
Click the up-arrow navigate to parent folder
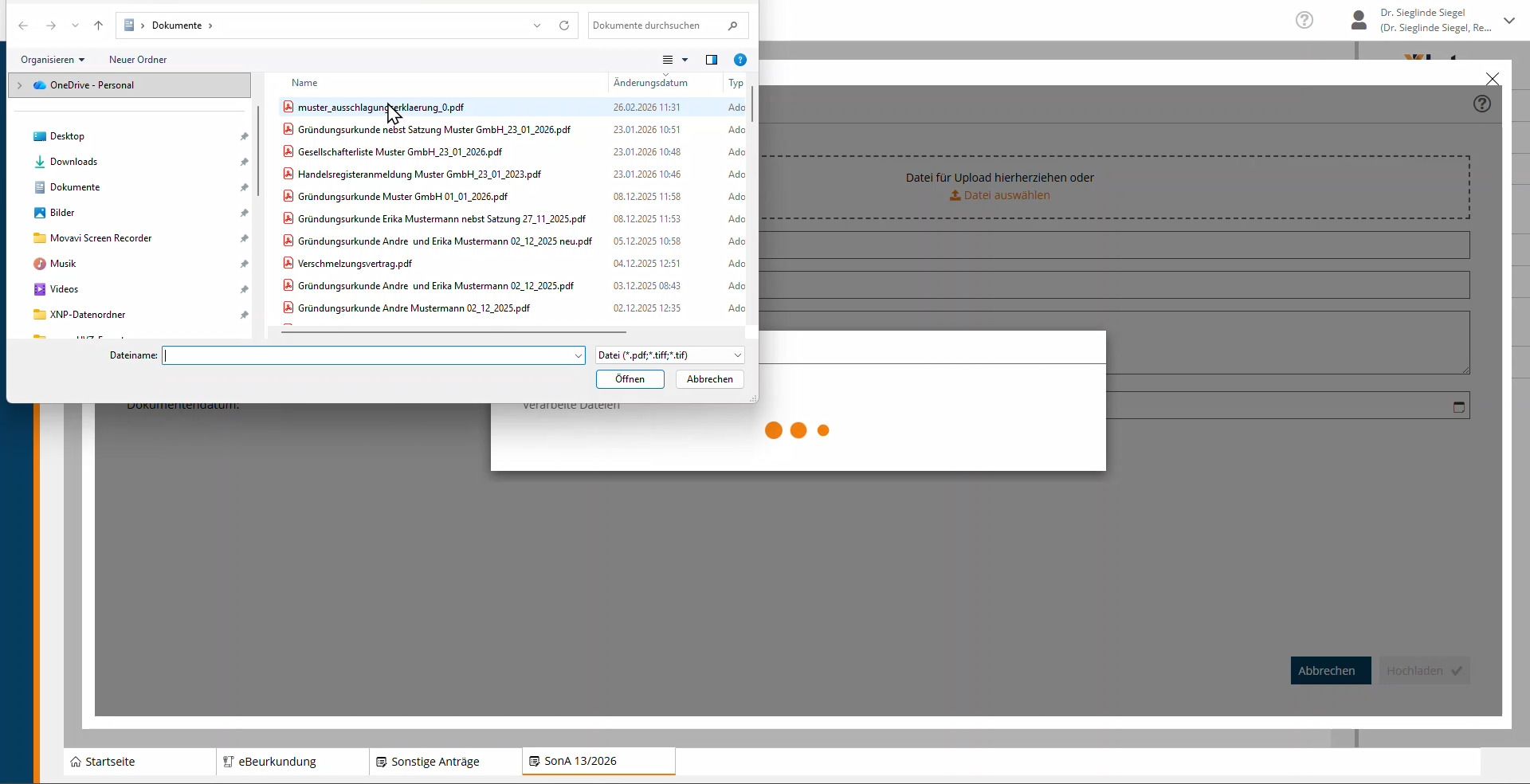pyautogui.click(x=99, y=25)
